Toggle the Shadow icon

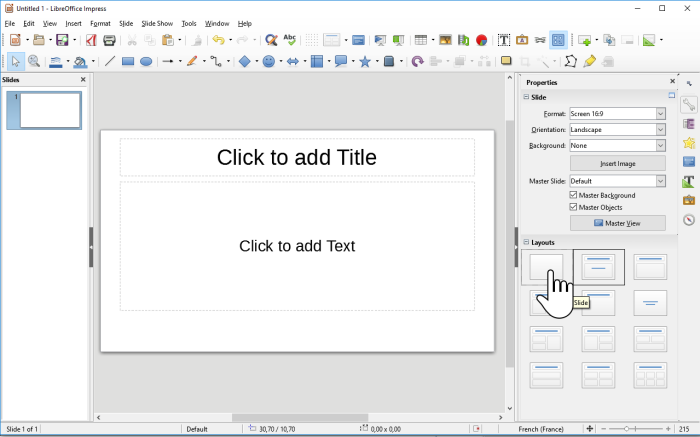(x=506, y=61)
